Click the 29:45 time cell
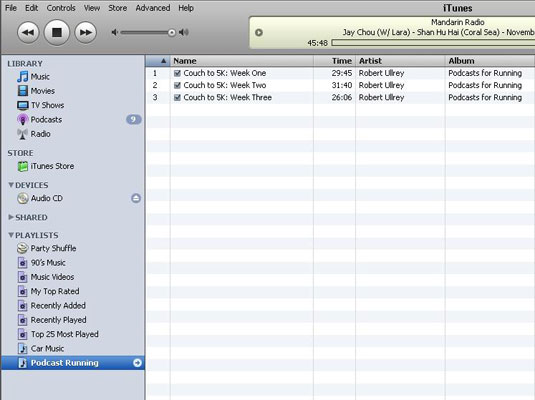The height and width of the screenshot is (400, 535). (x=342, y=73)
